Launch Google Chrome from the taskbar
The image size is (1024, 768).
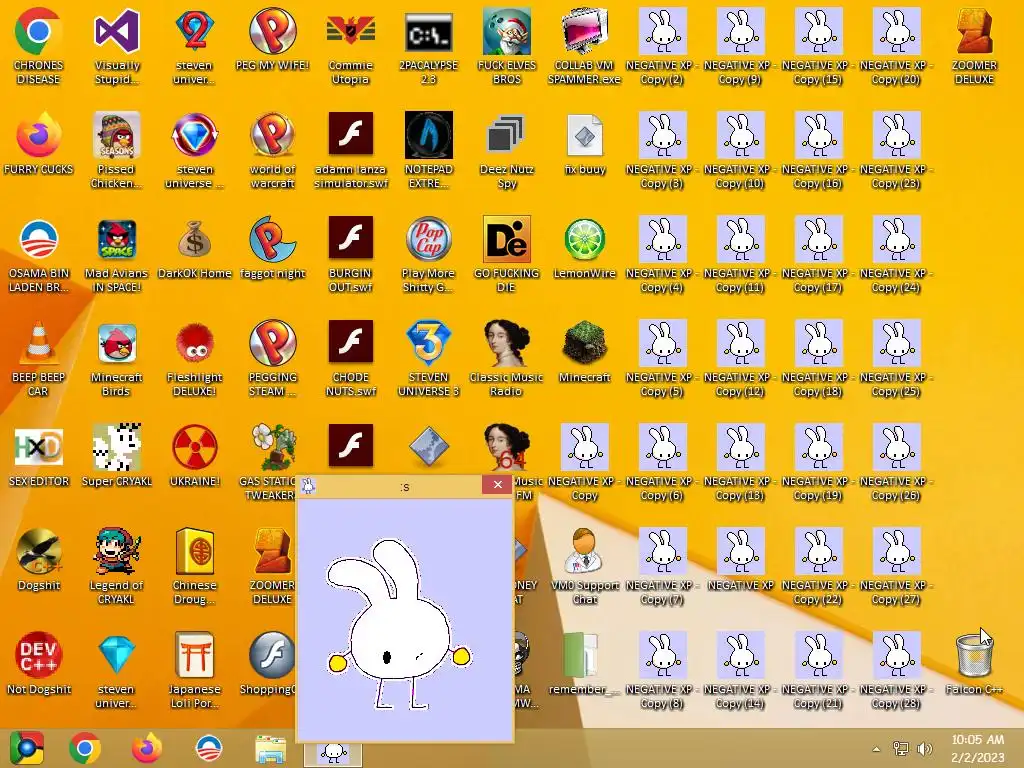85,748
